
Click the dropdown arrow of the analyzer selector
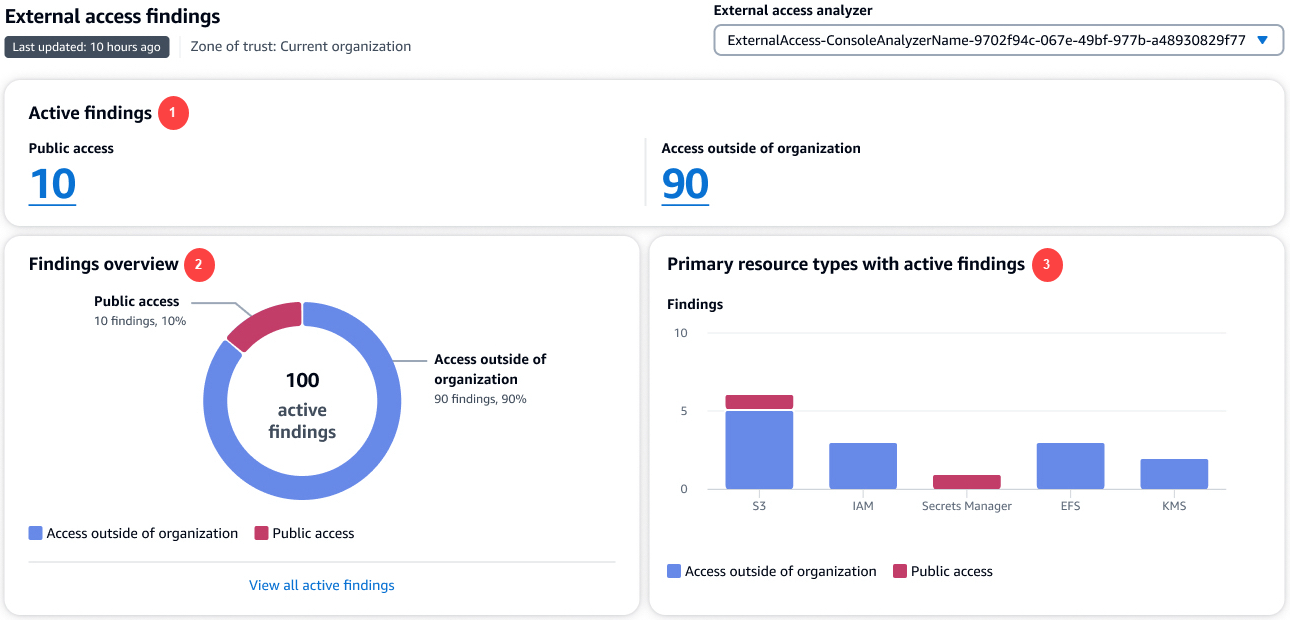1262,41
